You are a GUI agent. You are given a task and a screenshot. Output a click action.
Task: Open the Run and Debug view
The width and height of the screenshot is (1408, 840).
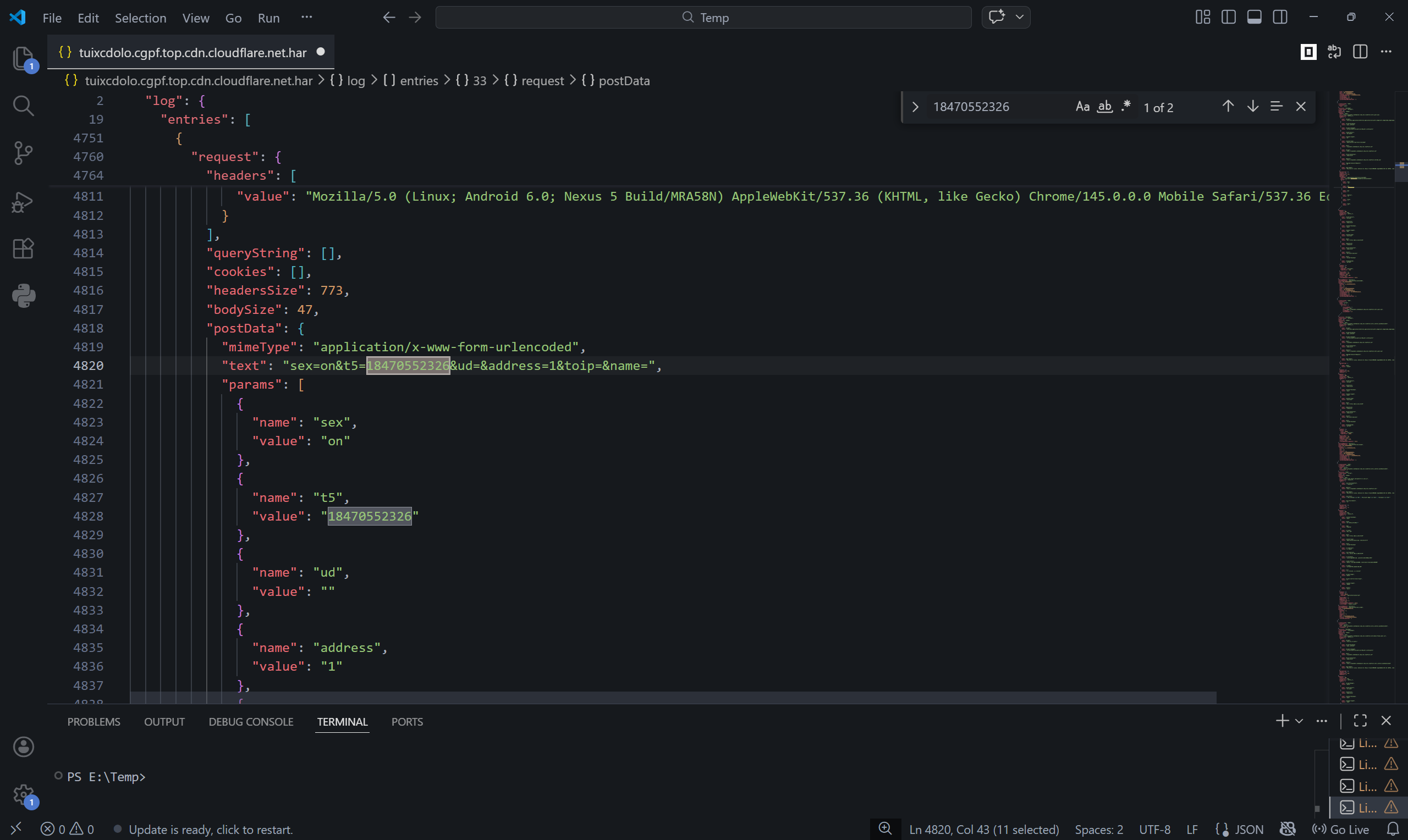[23, 202]
